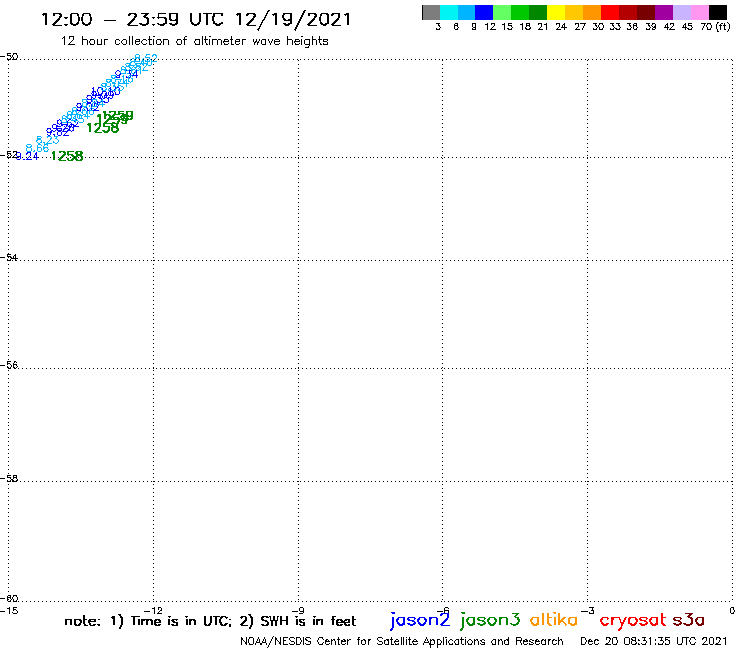740x650 pixels.
Task: Click the black swatch ending the legend
Action: (718, 12)
